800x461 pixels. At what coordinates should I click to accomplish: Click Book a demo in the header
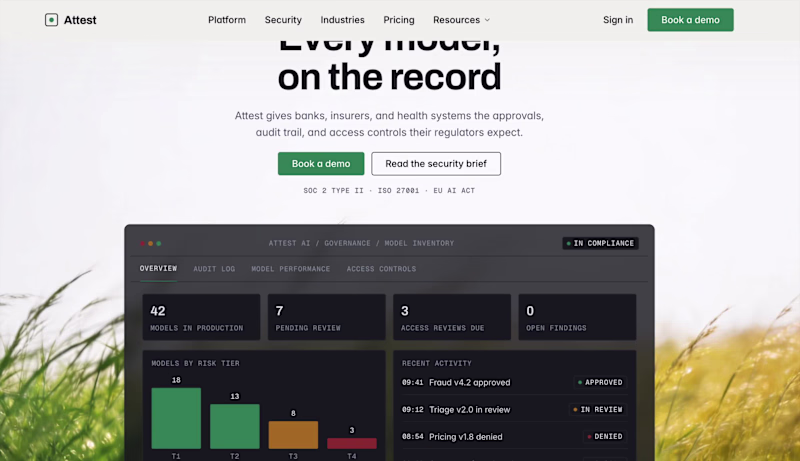690,20
